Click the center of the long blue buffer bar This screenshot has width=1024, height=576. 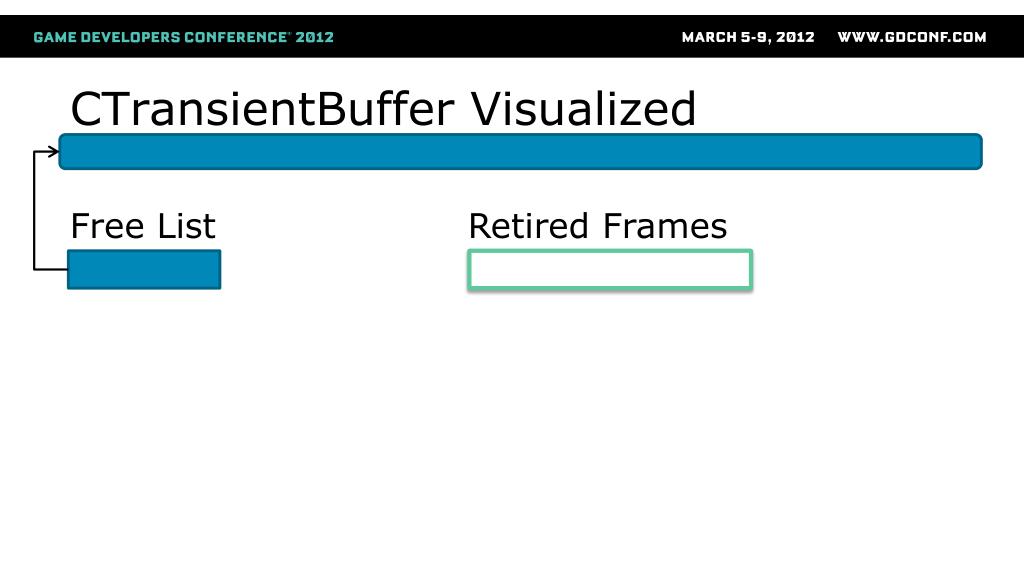click(x=520, y=152)
